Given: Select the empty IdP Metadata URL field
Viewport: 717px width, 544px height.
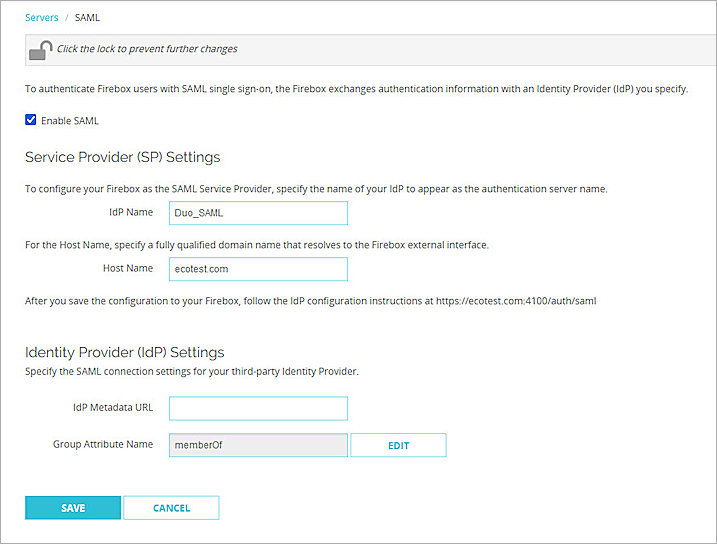Looking at the screenshot, I should point(258,408).
